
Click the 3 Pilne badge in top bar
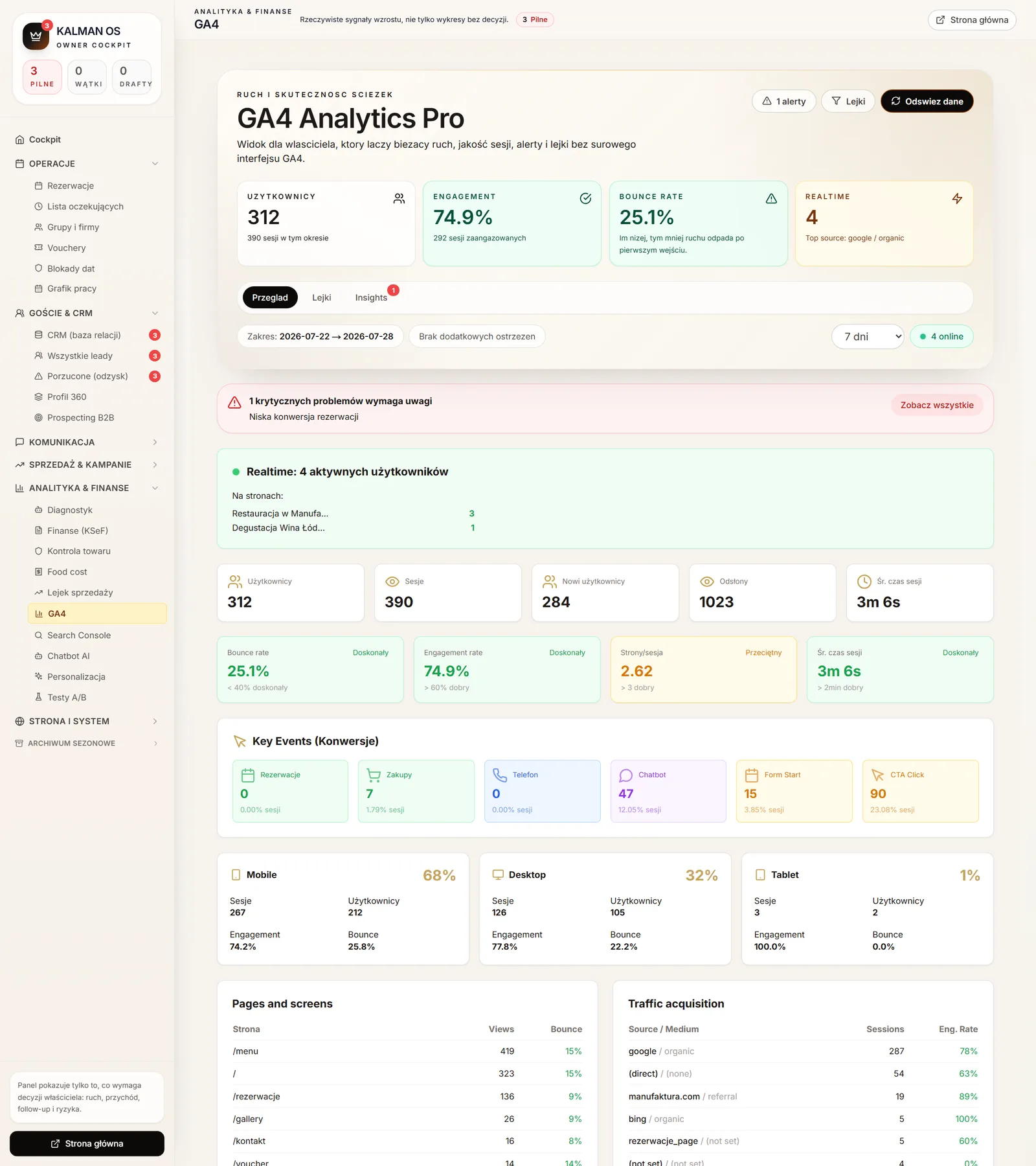click(535, 20)
